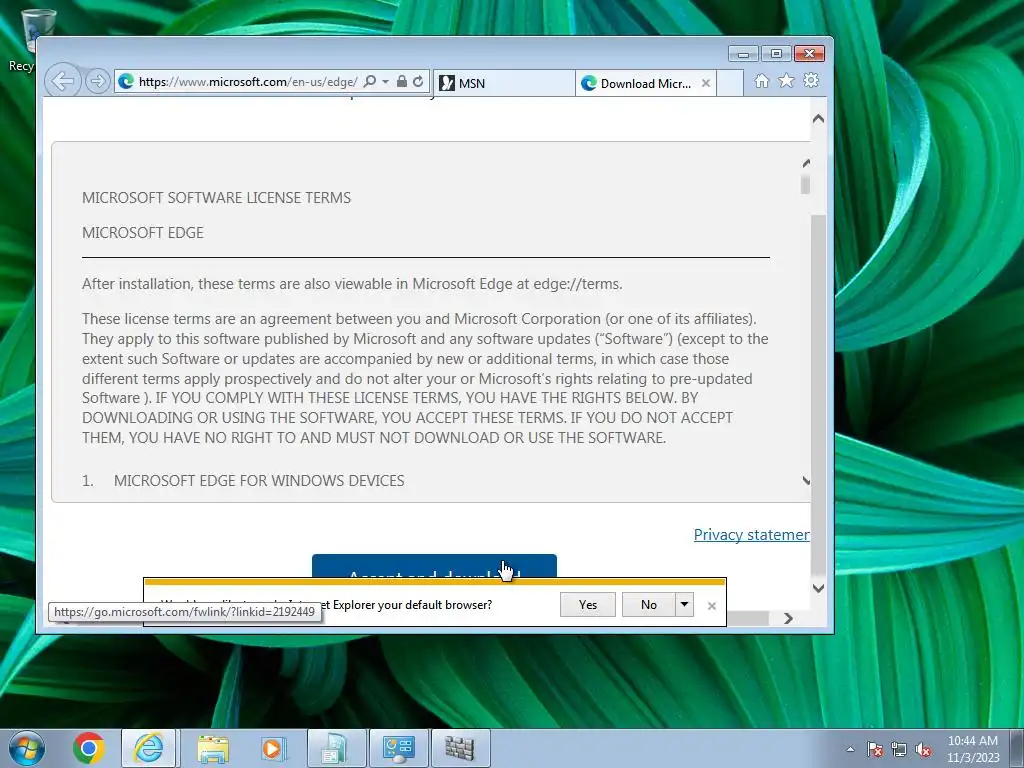Click the license box scrollbar thumb
Image resolution: width=1024 pixels, height=768 pixels.
[x=805, y=184]
